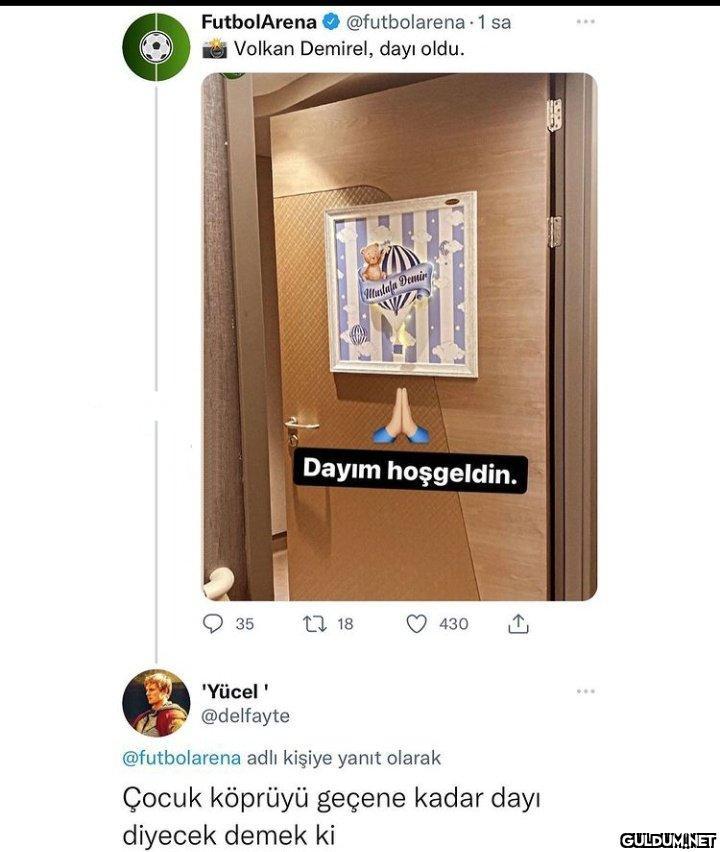Like the tweet via heart icon

417,624
